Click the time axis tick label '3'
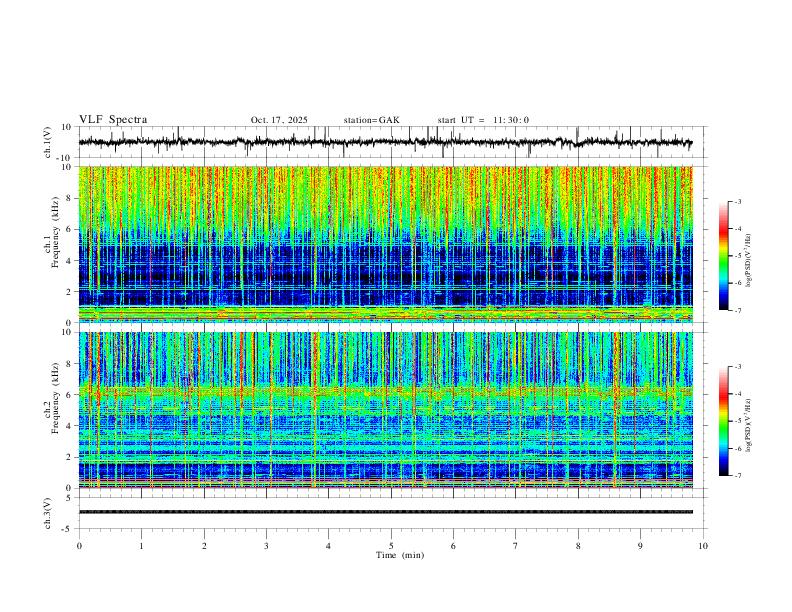Viewport: 792px width, 612px height. 266,546
